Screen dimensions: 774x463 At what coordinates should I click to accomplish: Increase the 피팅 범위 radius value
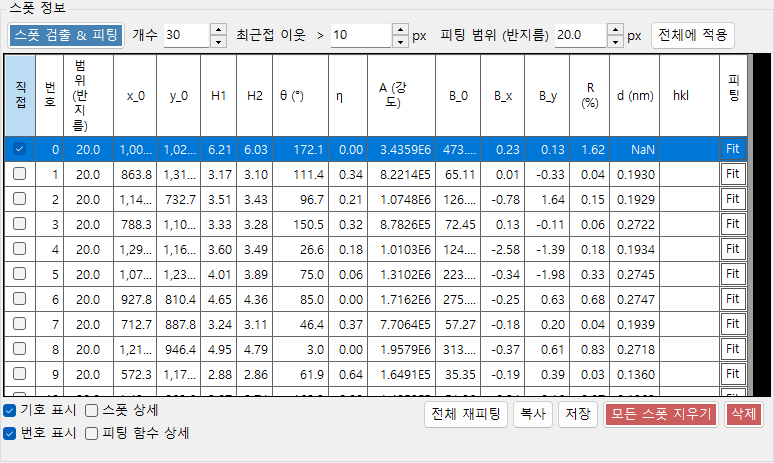click(x=615, y=30)
